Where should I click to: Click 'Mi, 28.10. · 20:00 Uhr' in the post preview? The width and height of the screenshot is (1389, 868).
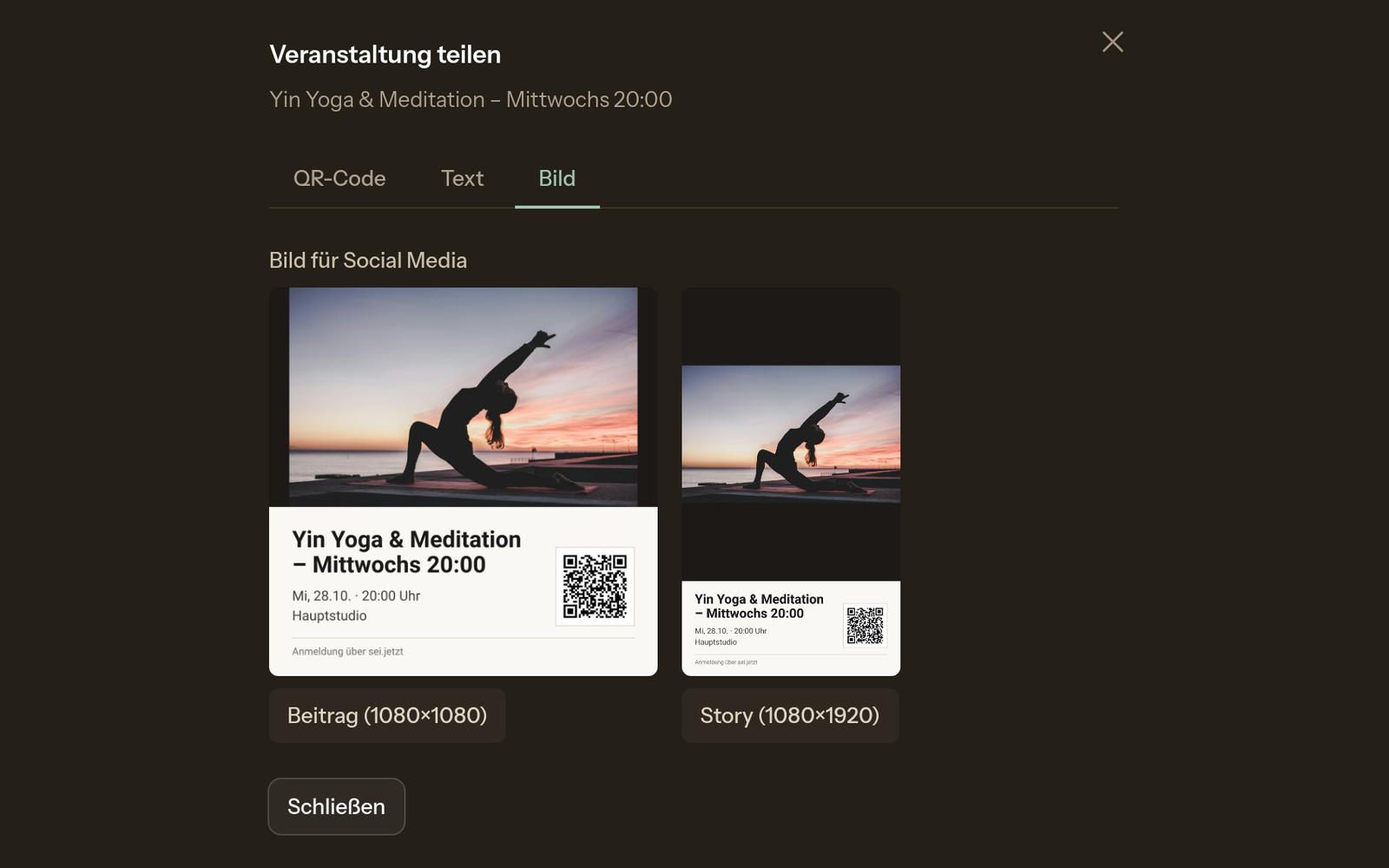tap(356, 595)
